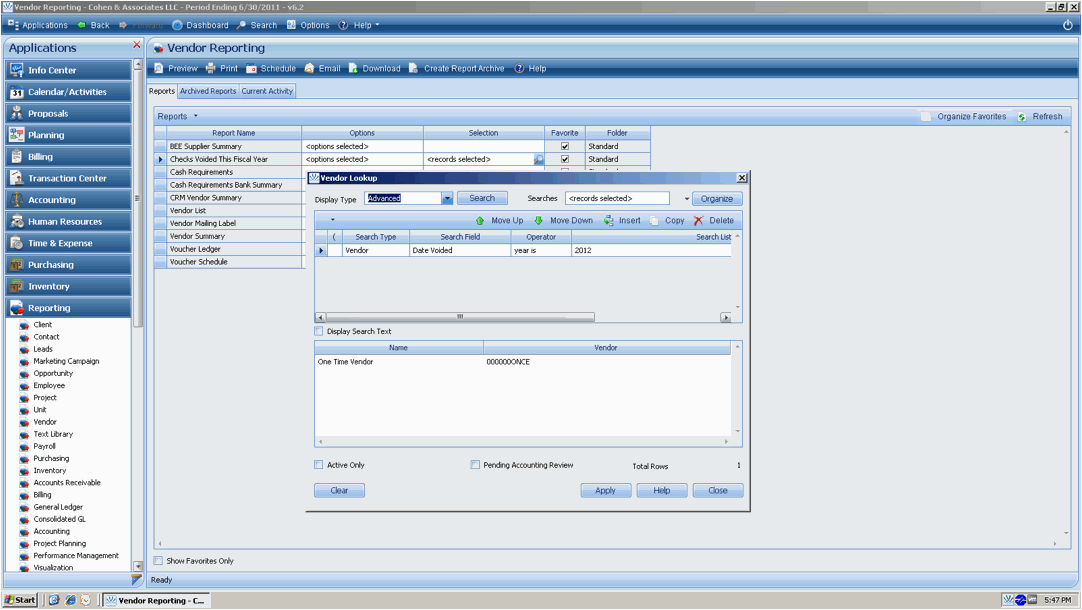This screenshot has width=1082, height=610.
Task: Check Pending Accounting Review option
Action: (476, 465)
